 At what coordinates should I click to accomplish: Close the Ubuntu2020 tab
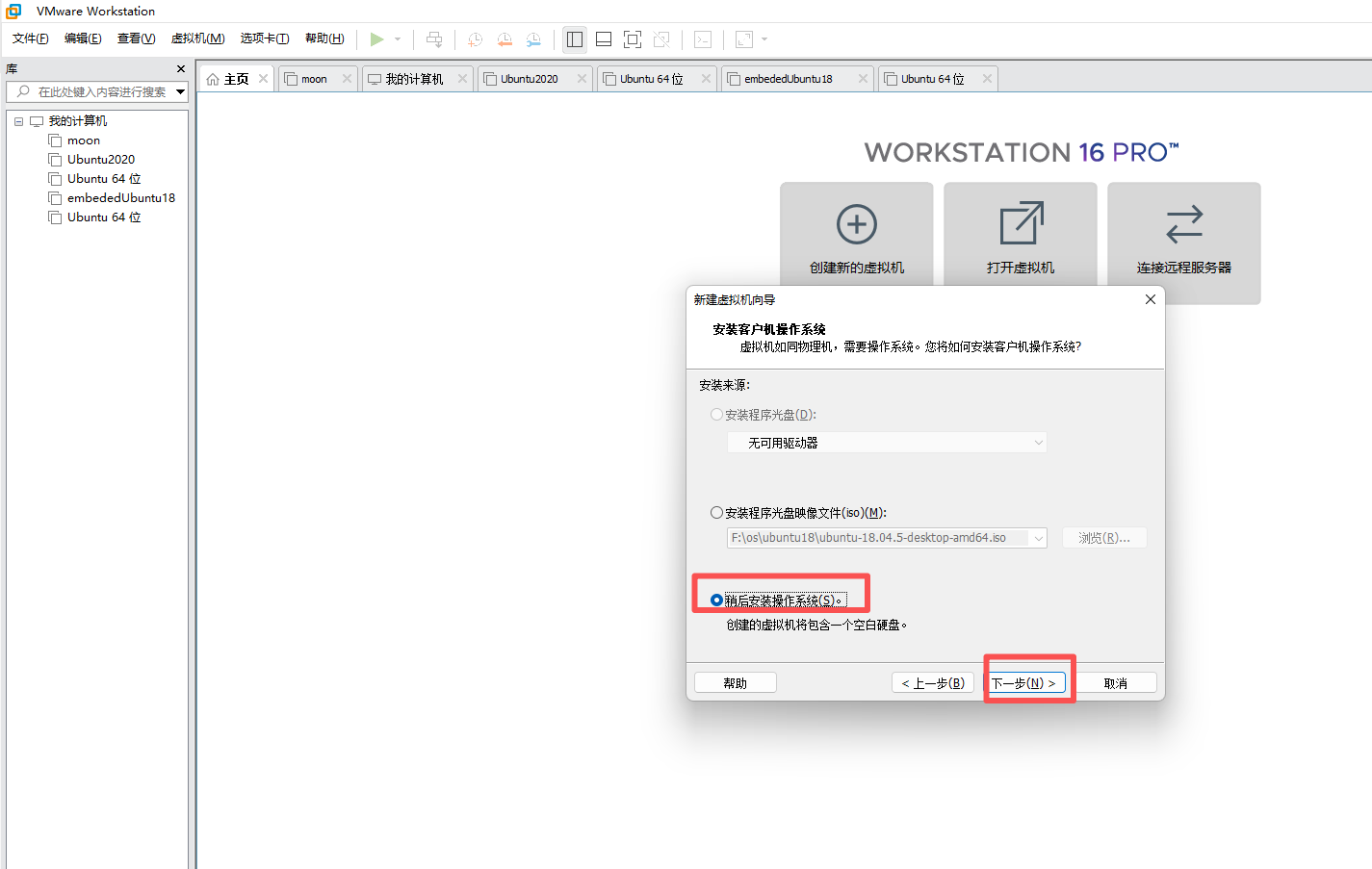pos(582,79)
